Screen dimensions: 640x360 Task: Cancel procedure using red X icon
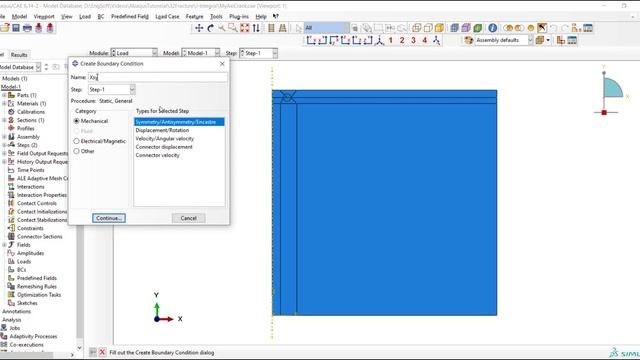[102, 352]
